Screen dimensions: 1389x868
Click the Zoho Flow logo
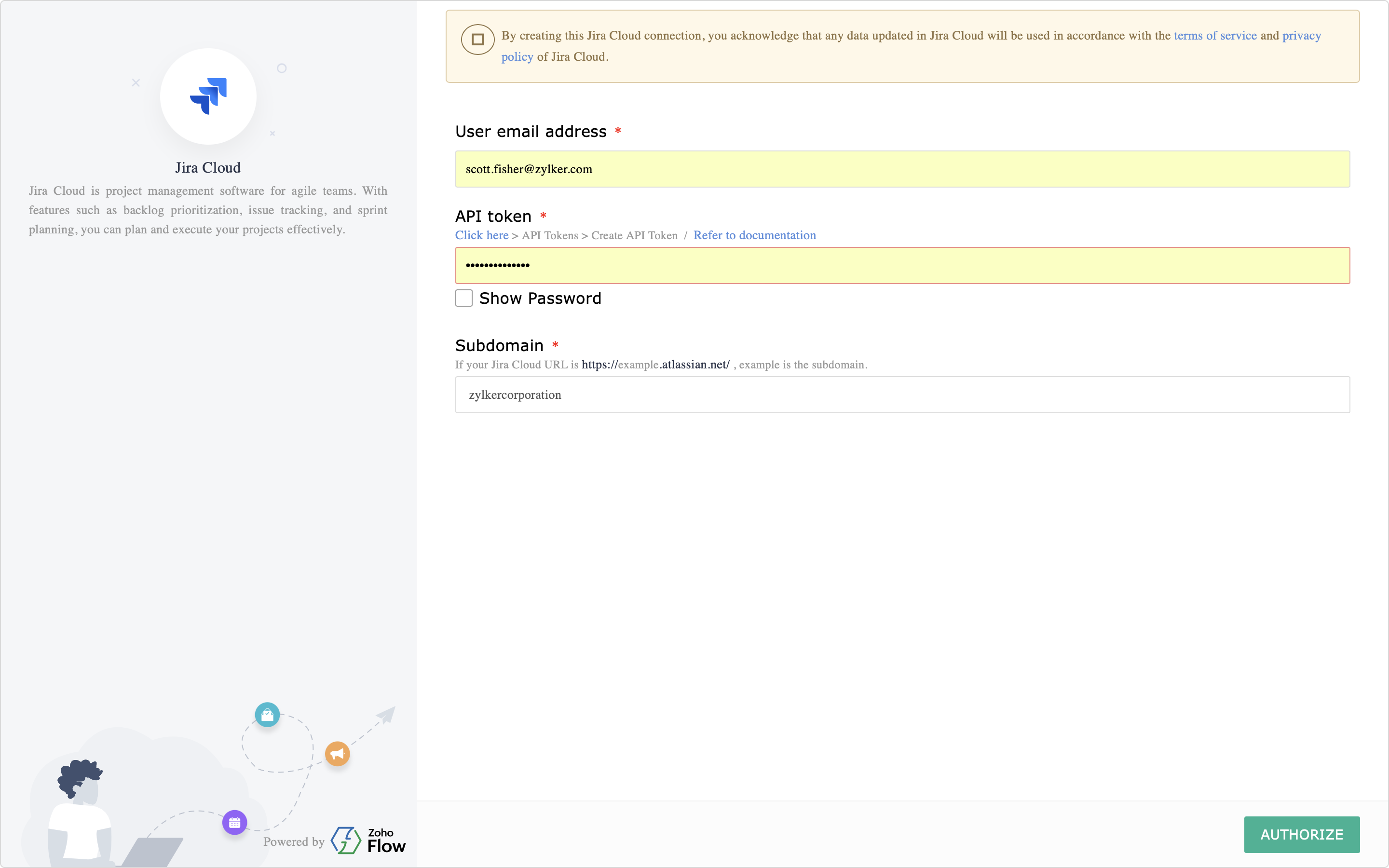pos(368,841)
